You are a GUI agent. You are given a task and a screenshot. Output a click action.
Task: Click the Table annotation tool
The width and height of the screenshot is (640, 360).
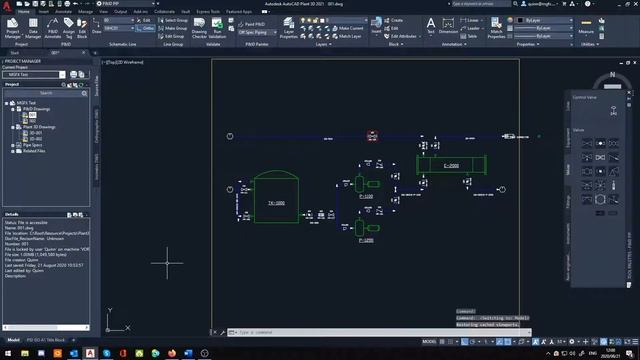(x=469, y=36)
